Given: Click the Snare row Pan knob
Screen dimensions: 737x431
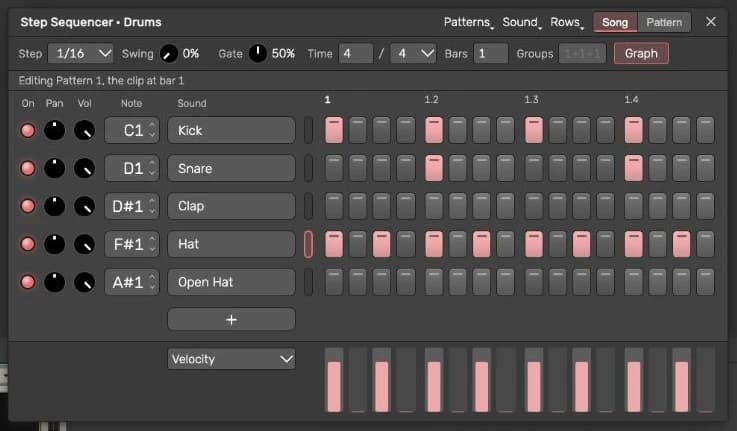Looking at the screenshot, I should click(55, 168).
